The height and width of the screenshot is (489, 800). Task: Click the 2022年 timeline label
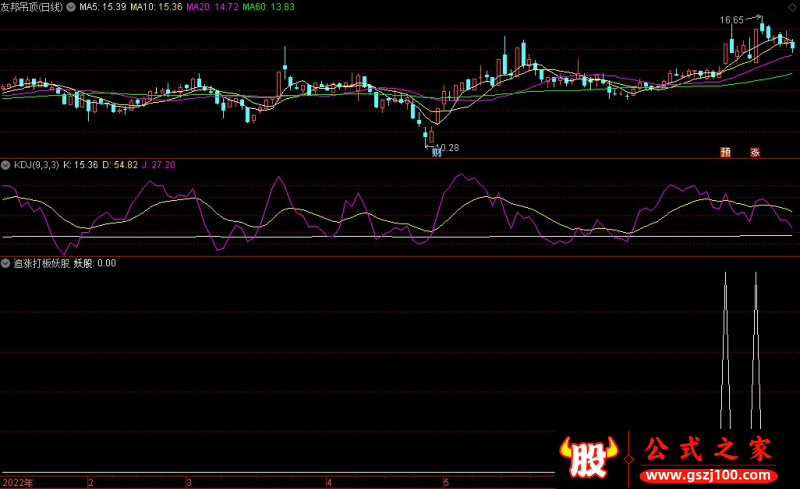(17, 483)
